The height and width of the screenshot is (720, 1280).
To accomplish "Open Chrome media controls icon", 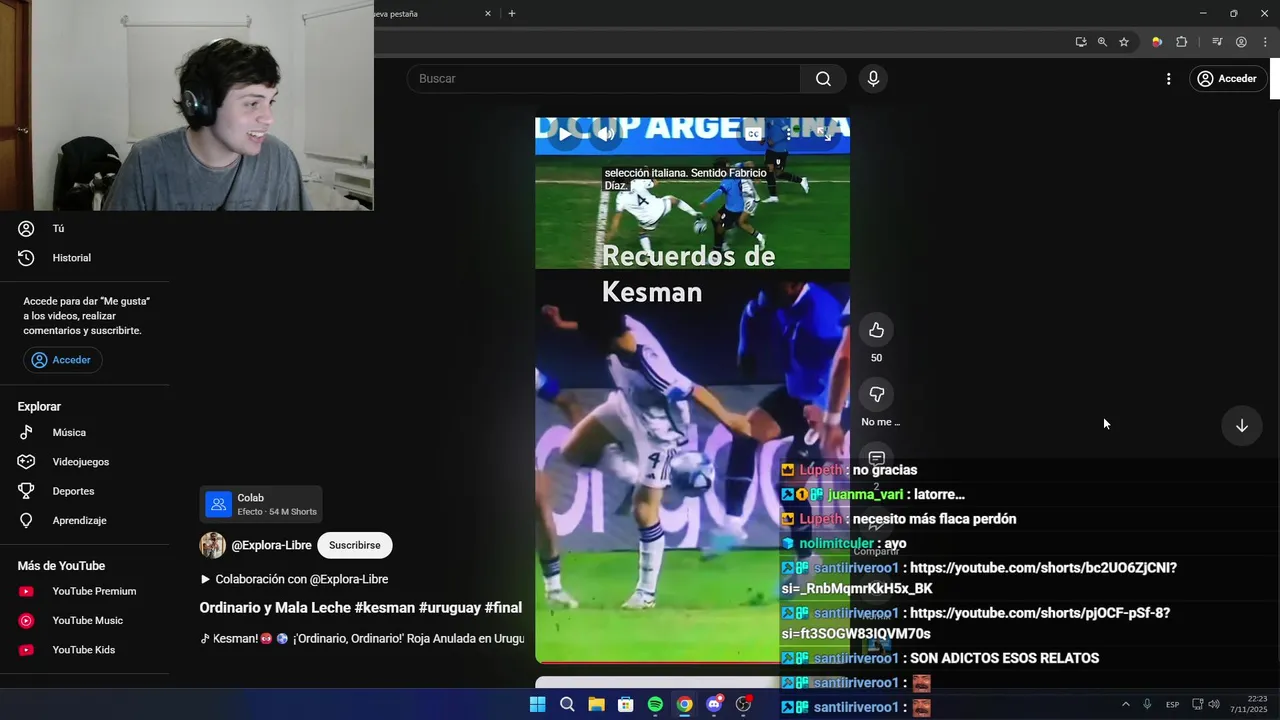I will tap(1217, 42).
